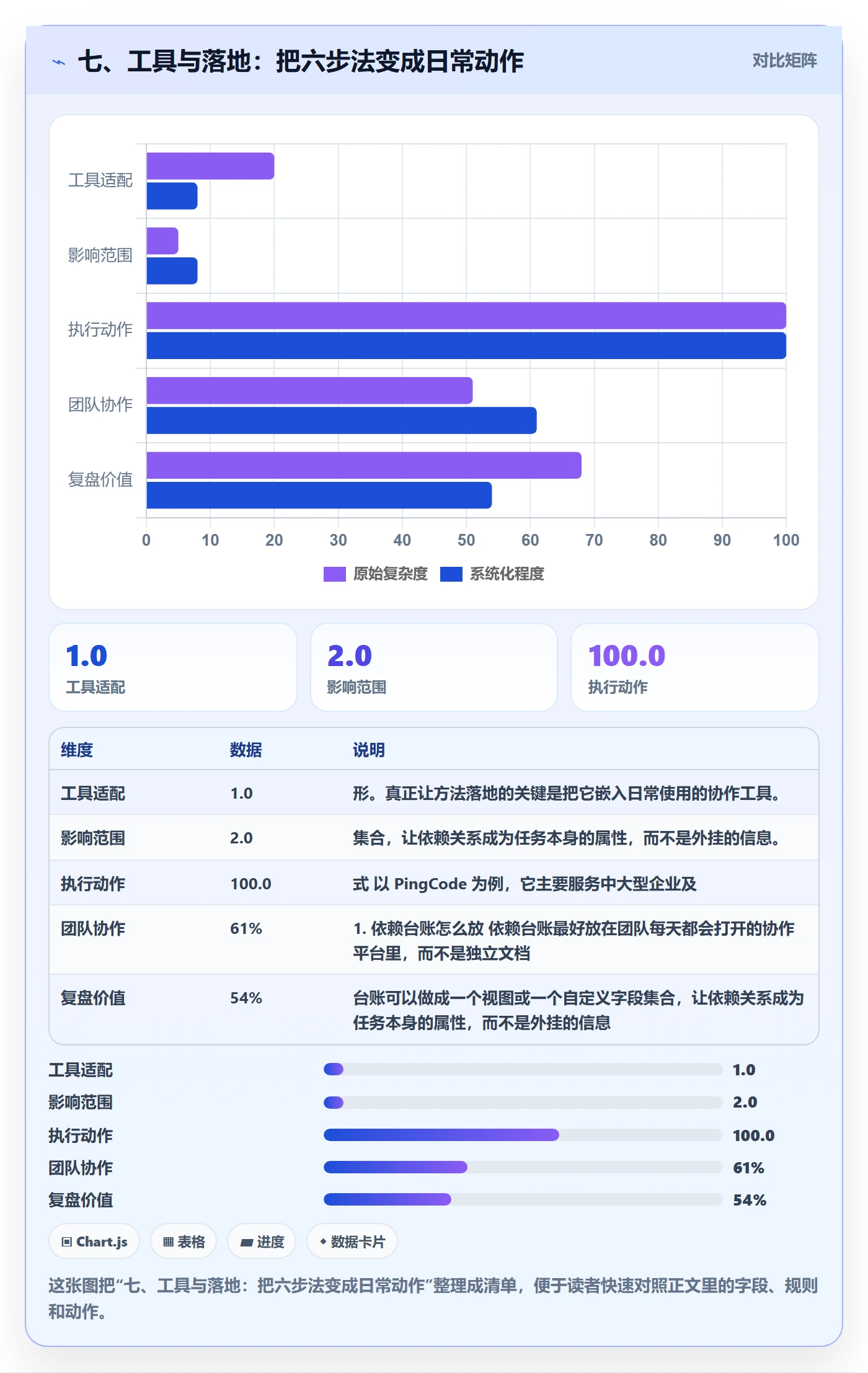The width and height of the screenshot is (868, 1373).
Task: Click the 100.0 value cell in table
Action: coord(251,884)
